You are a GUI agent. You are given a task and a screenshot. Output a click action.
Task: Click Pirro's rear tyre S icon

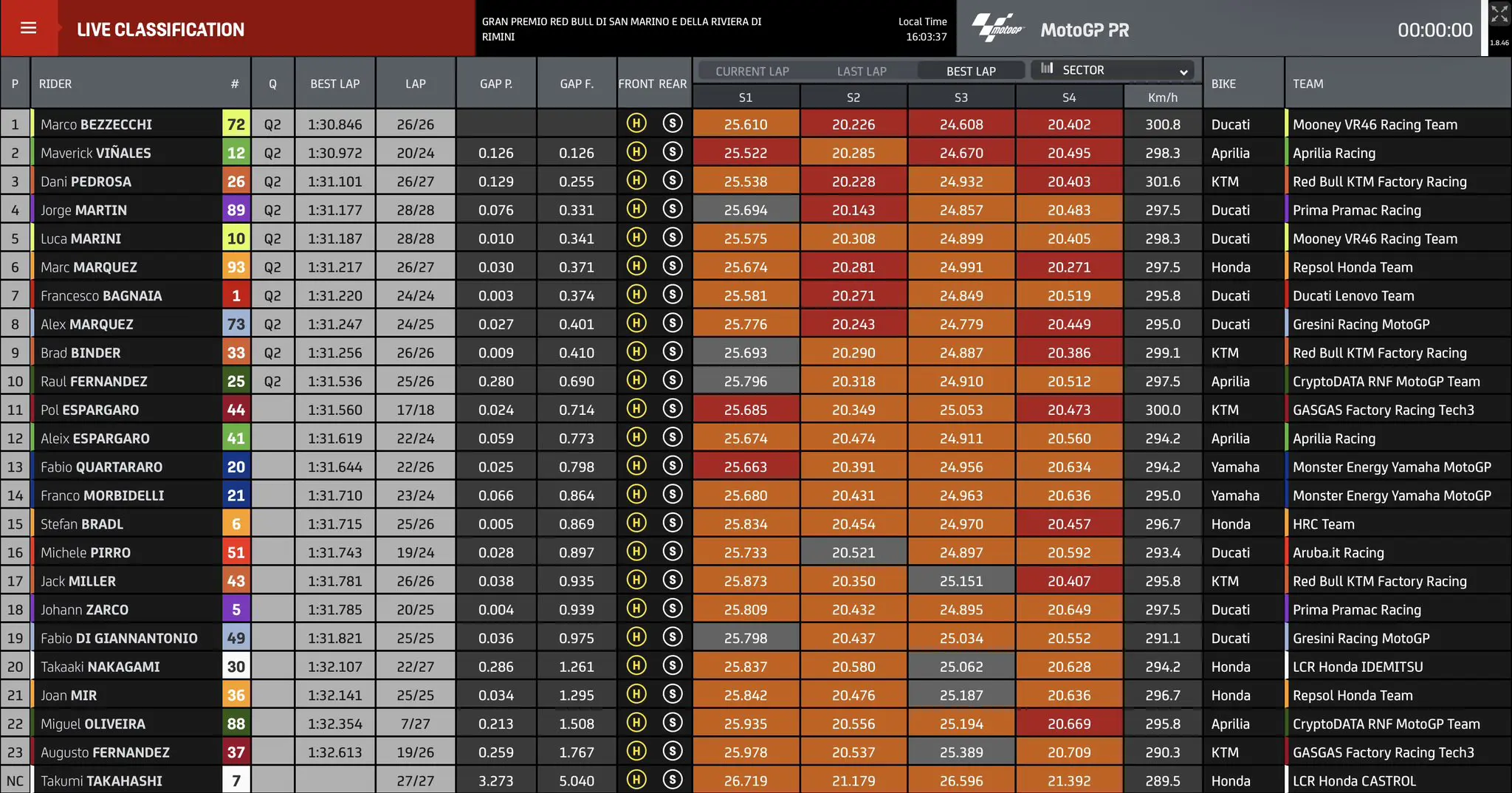(672, 552)
